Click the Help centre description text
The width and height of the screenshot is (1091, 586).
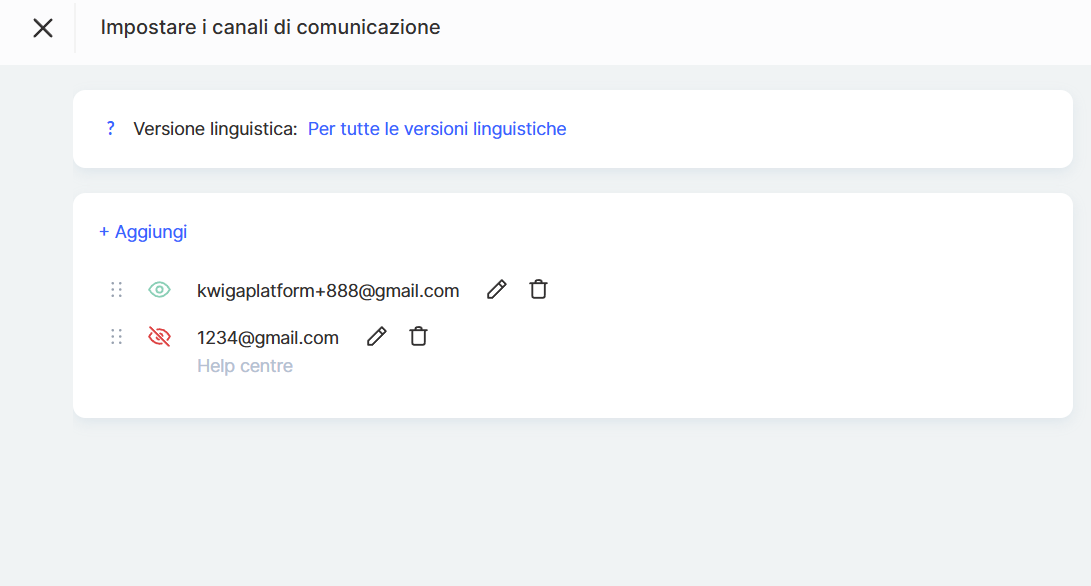[x=245, y=366]
